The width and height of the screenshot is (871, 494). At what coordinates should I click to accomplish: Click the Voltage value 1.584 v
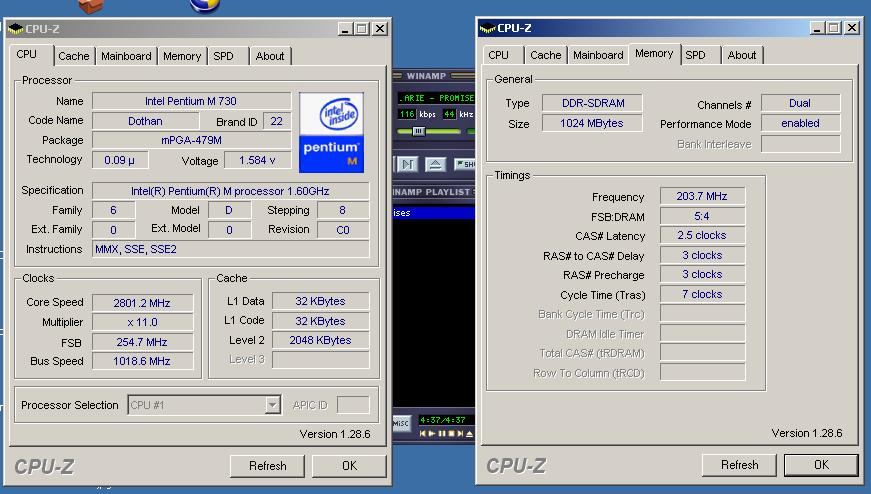point(257,160)
